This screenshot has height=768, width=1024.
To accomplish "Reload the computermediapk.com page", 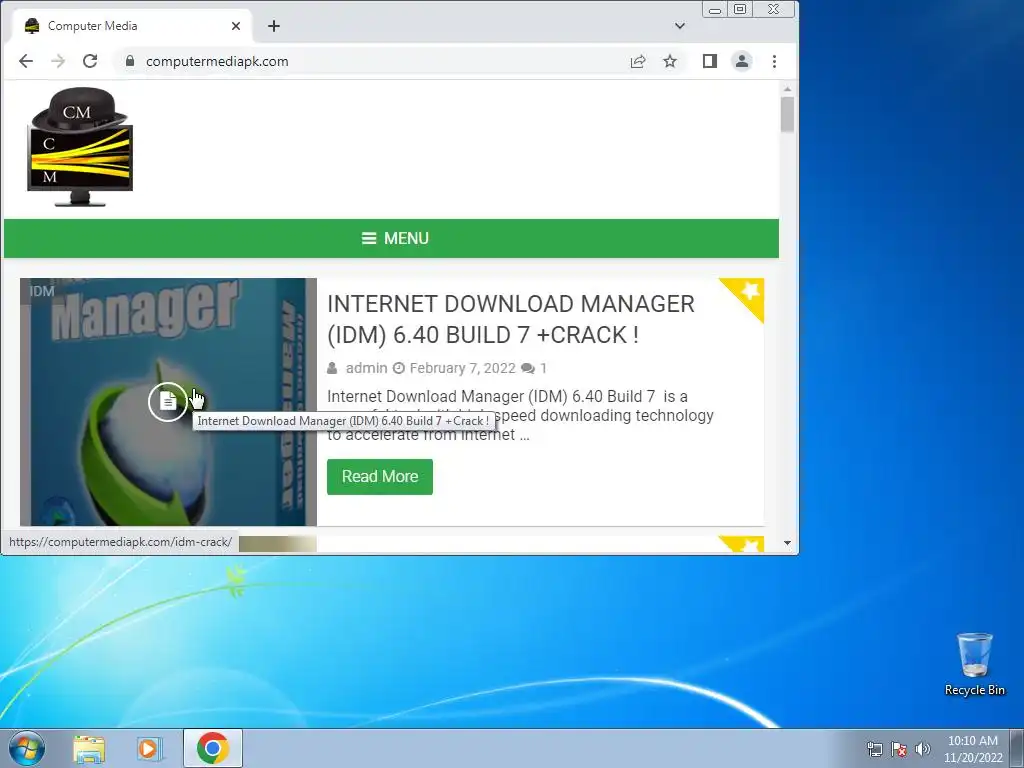I will tap(90, 61).
